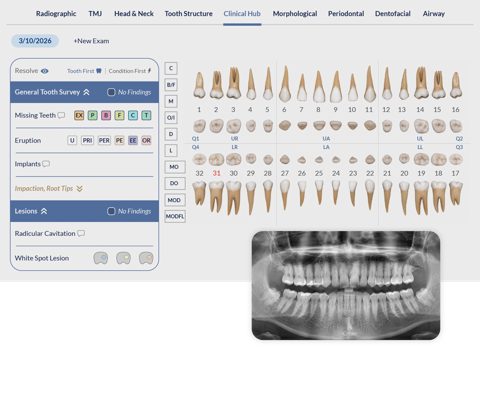Switch to Condition First mode
The width and height of the screenshot is (480, 397).
tap(130, 71)
